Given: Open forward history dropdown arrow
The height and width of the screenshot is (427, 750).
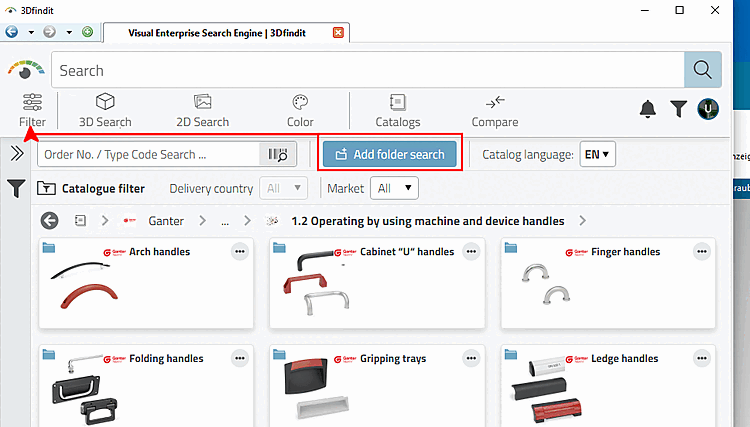Looking at the screenshot, I should click(x=69, y=33).
